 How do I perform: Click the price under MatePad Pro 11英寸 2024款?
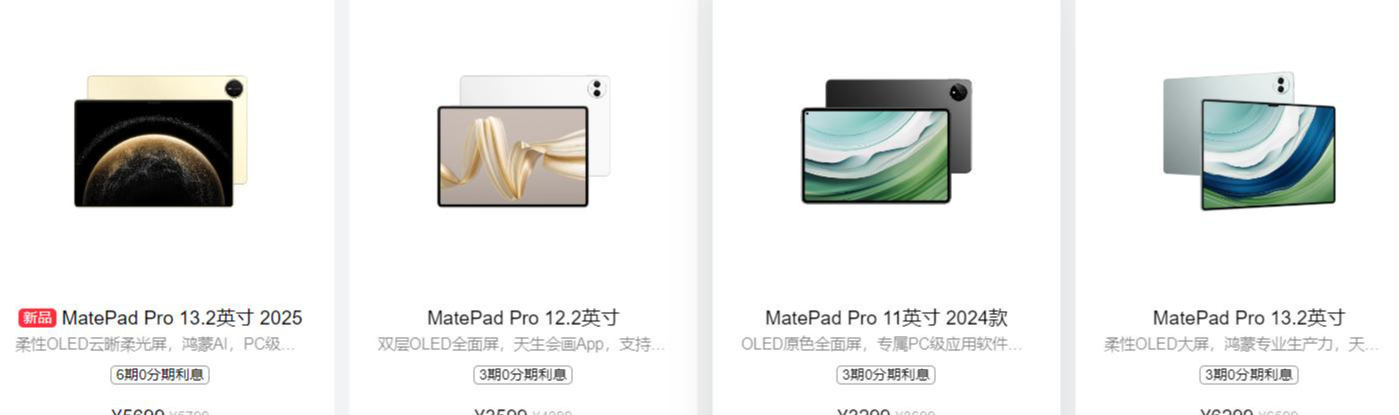[x=864, y=411]
